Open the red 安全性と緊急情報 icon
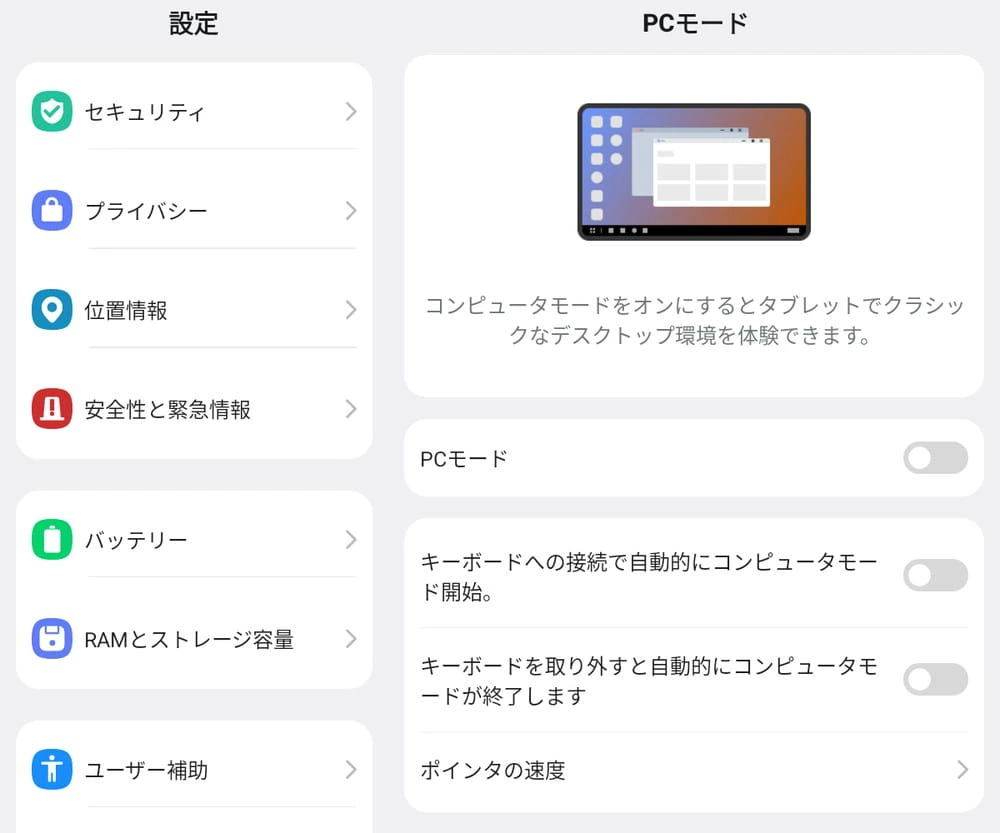 coord(52,409)
